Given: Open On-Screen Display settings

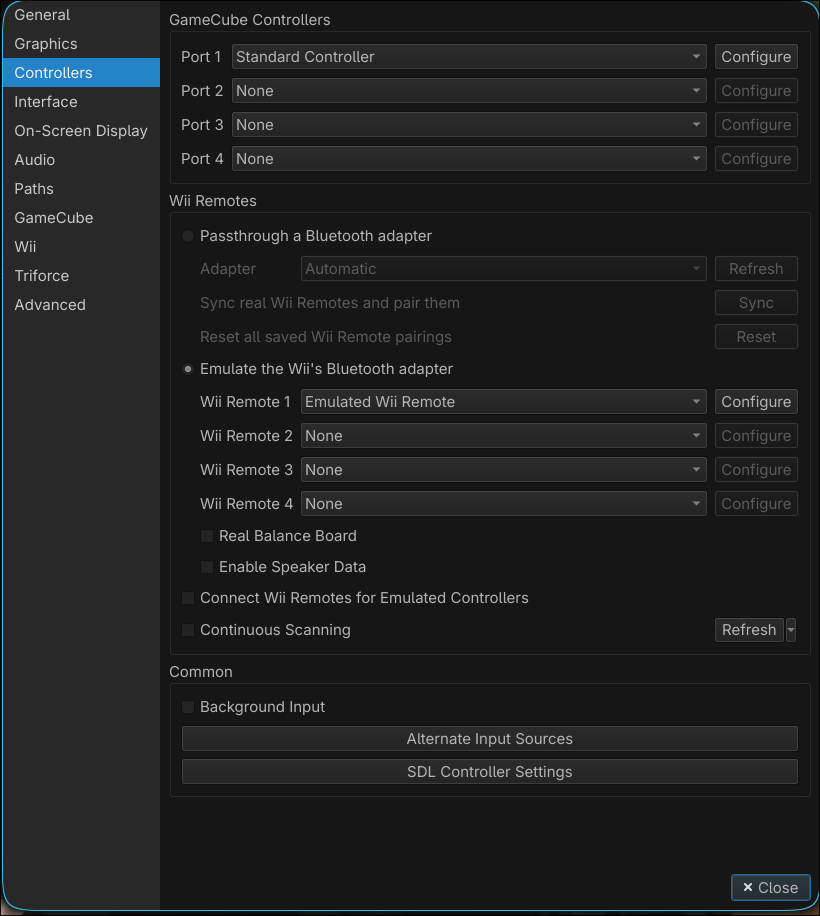Looking at the screenshot, I should (81, 131).
